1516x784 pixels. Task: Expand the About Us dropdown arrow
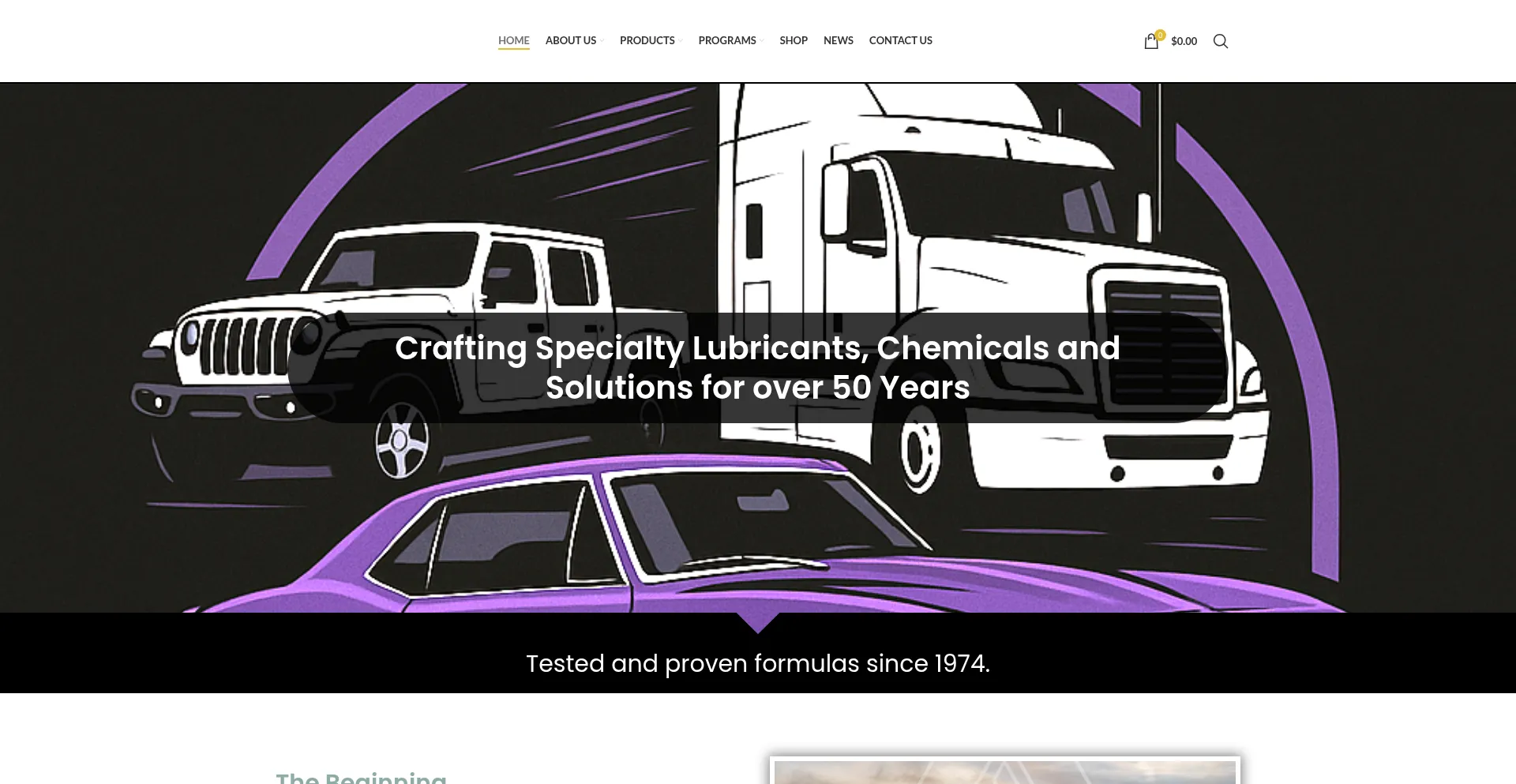(x=602, y=41)
